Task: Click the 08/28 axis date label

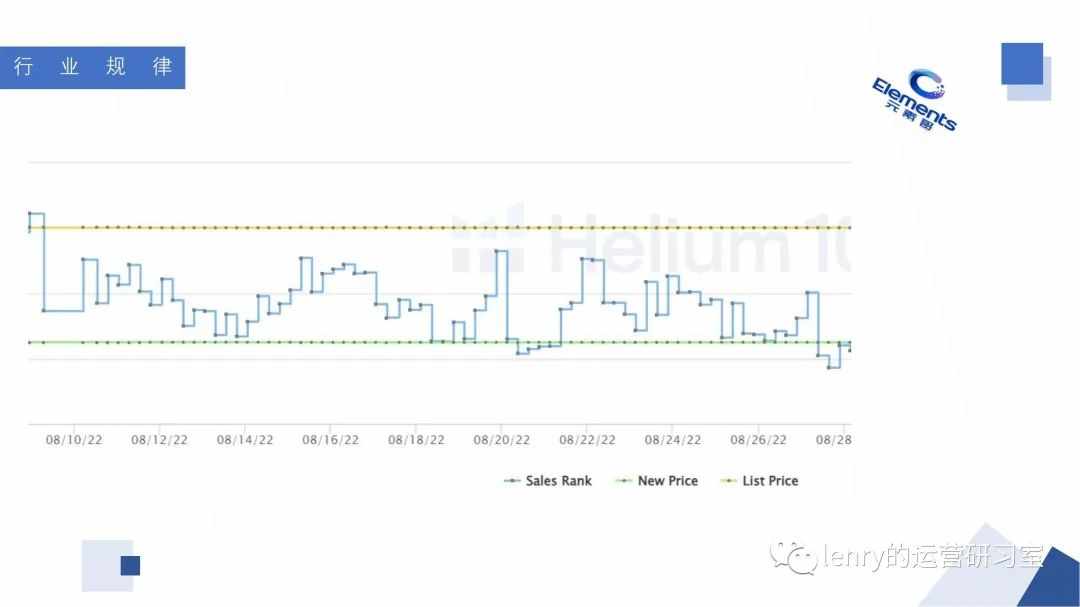Action: (x=833, y=440)
